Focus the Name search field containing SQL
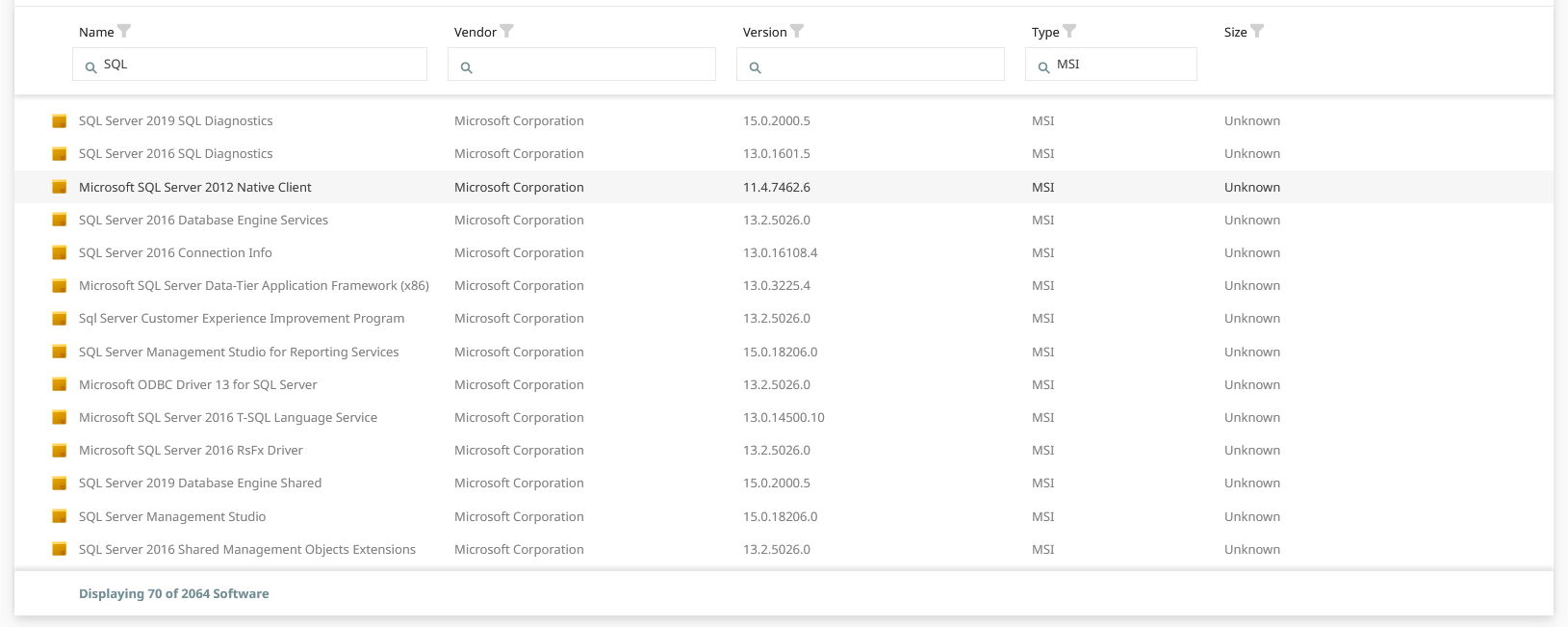This screenshot has height=627, width=1568. point(260,65)
